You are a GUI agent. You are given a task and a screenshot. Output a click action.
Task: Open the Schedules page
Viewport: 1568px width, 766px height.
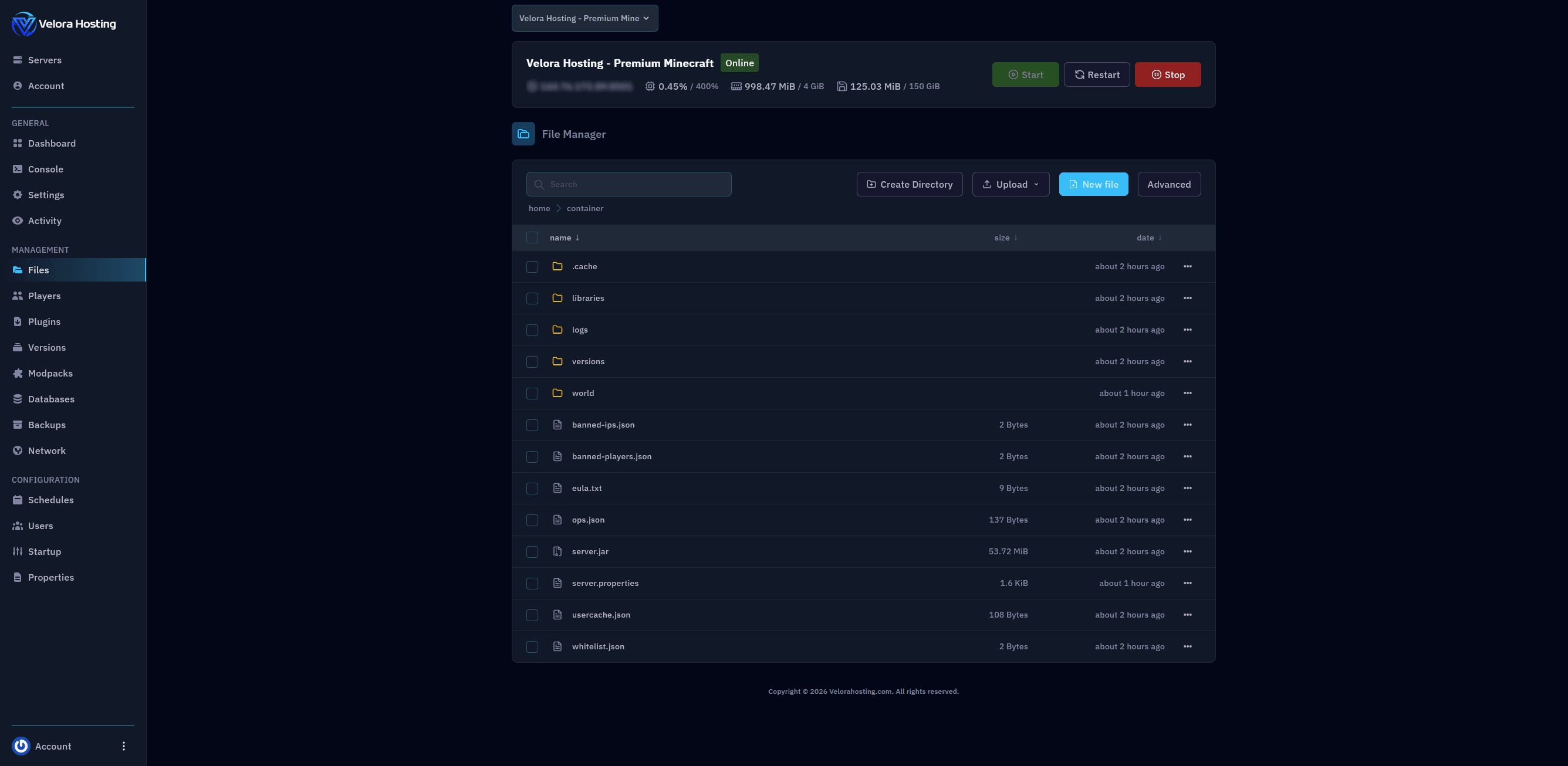coord(50,500)
